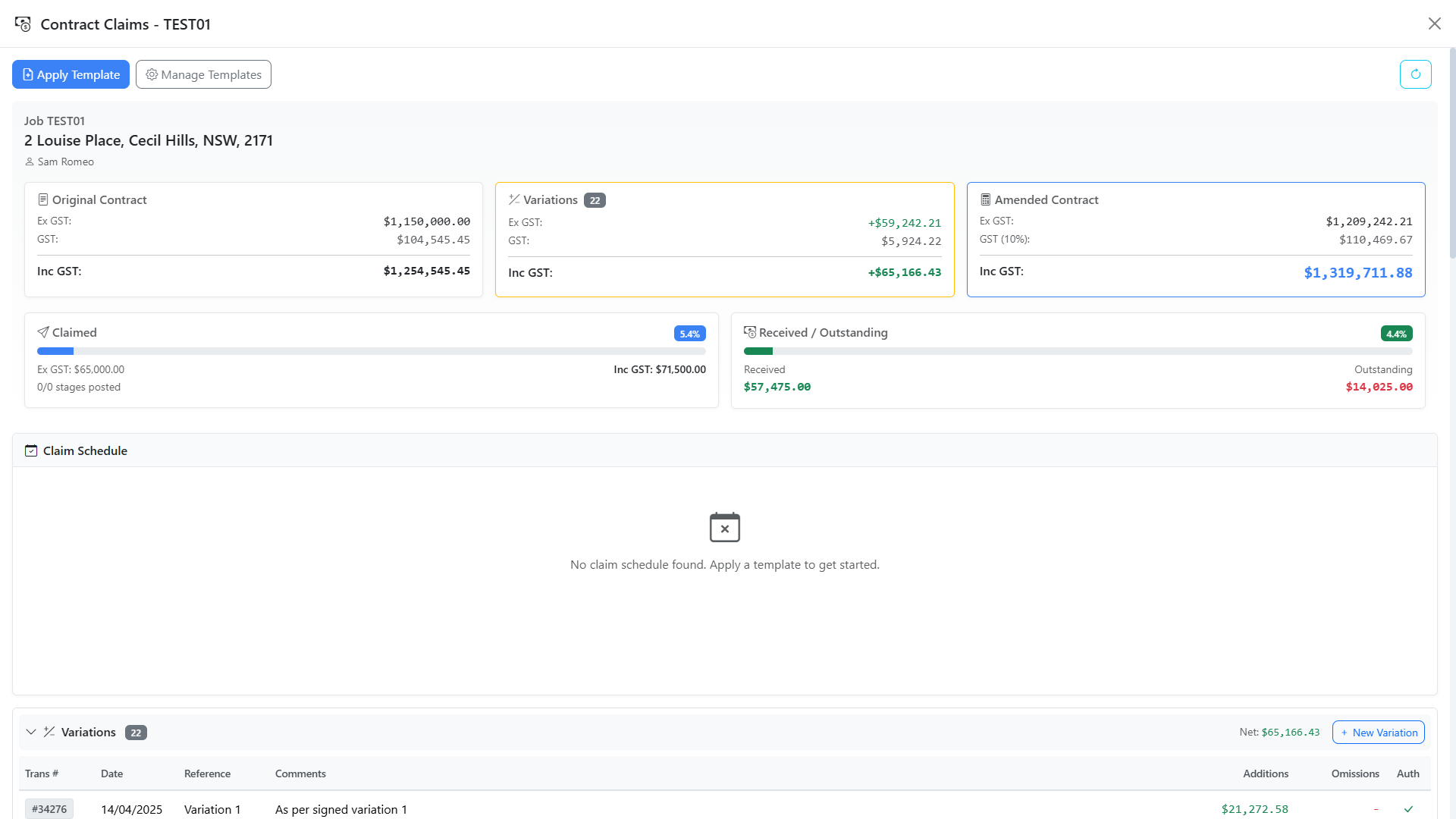This screenshot has height=819, width=1456.
Task: Click the Claim Schedule calendar icon
Action: pyautogui.click(x=31, y=450)
